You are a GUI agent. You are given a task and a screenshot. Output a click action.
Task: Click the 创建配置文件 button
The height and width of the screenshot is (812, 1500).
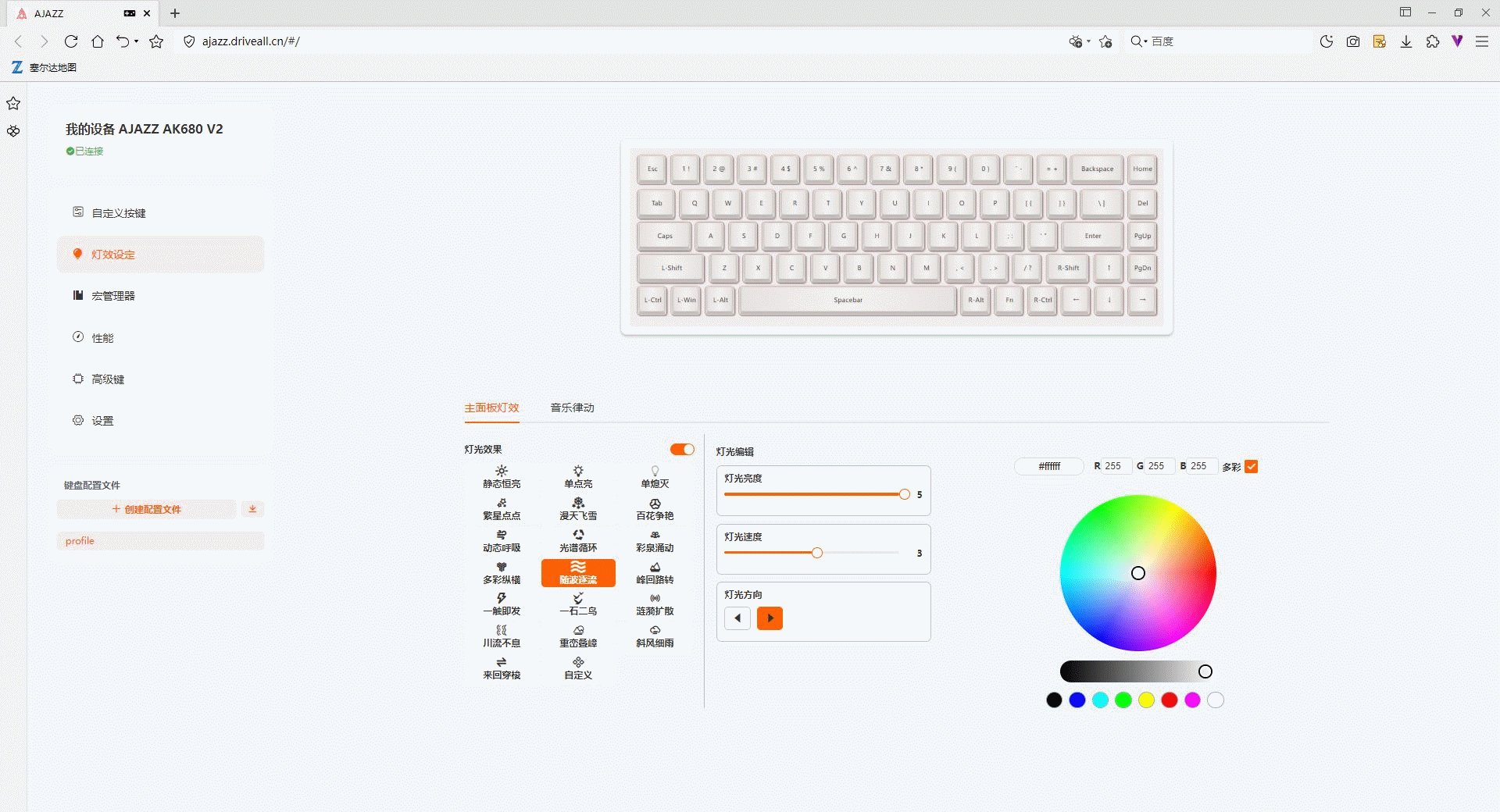147,509
